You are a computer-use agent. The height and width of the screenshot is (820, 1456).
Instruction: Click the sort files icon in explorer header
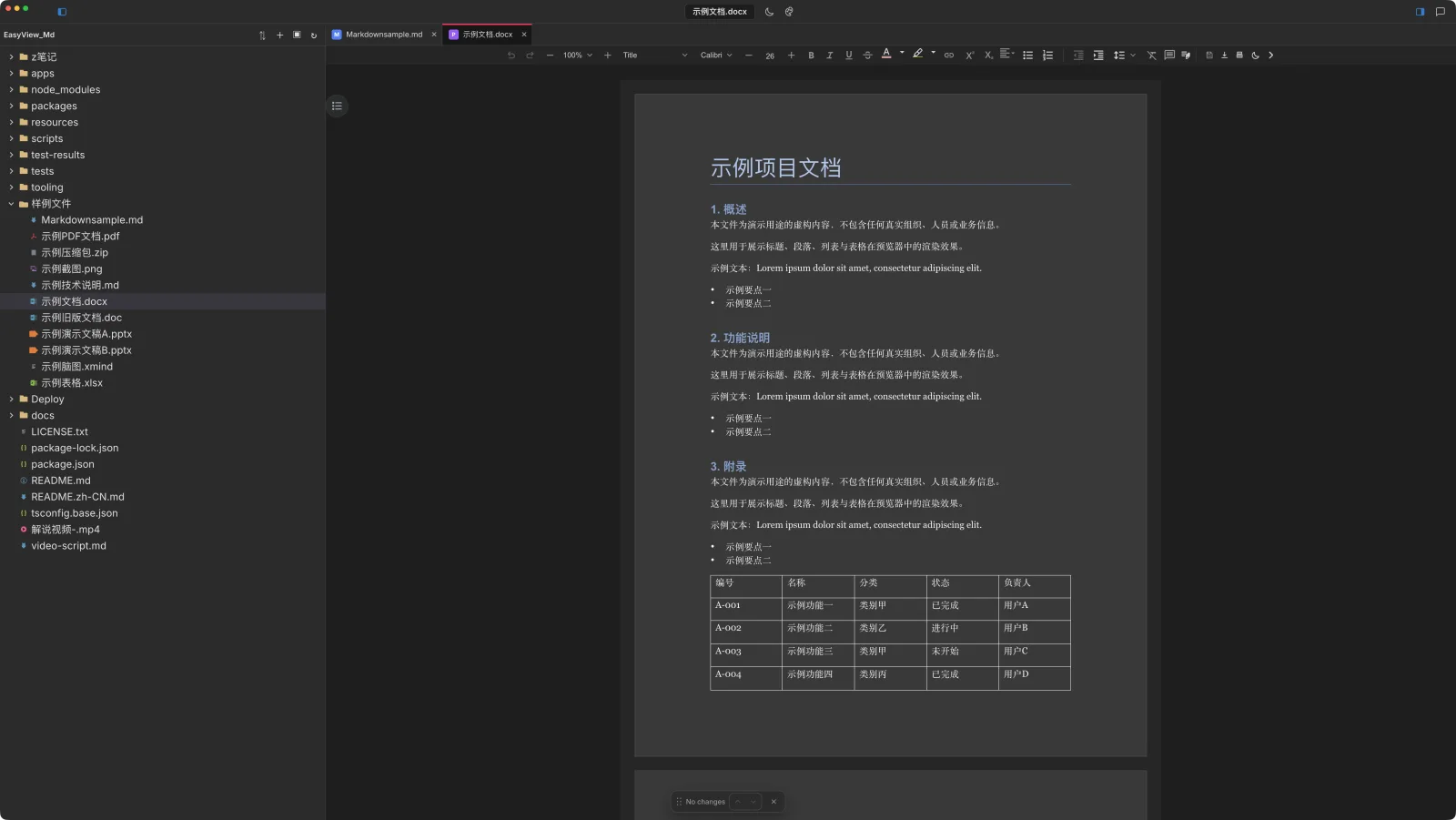point(262,35)
